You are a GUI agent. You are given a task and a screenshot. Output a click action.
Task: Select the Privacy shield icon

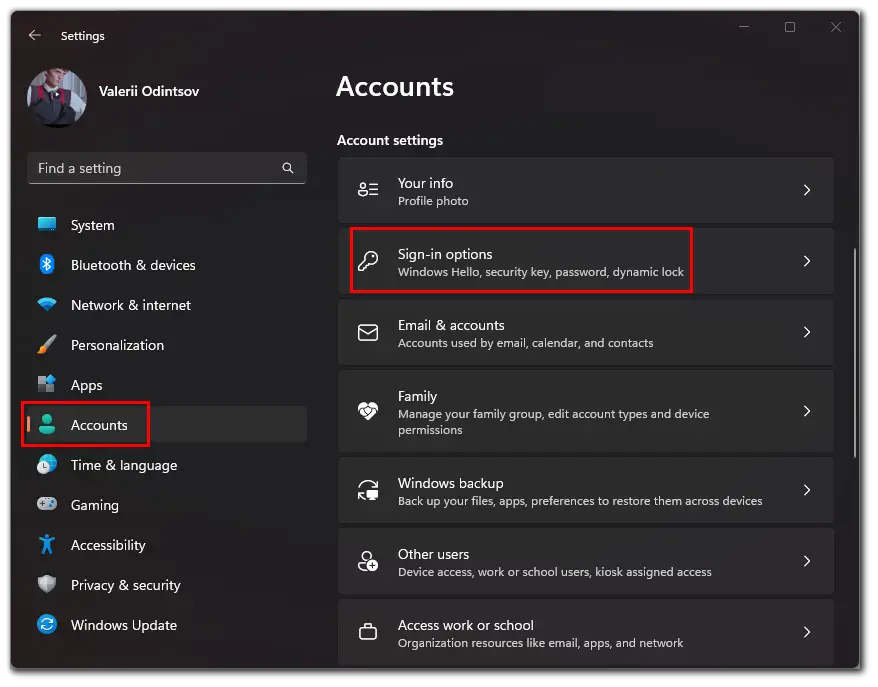pos(47,584)
